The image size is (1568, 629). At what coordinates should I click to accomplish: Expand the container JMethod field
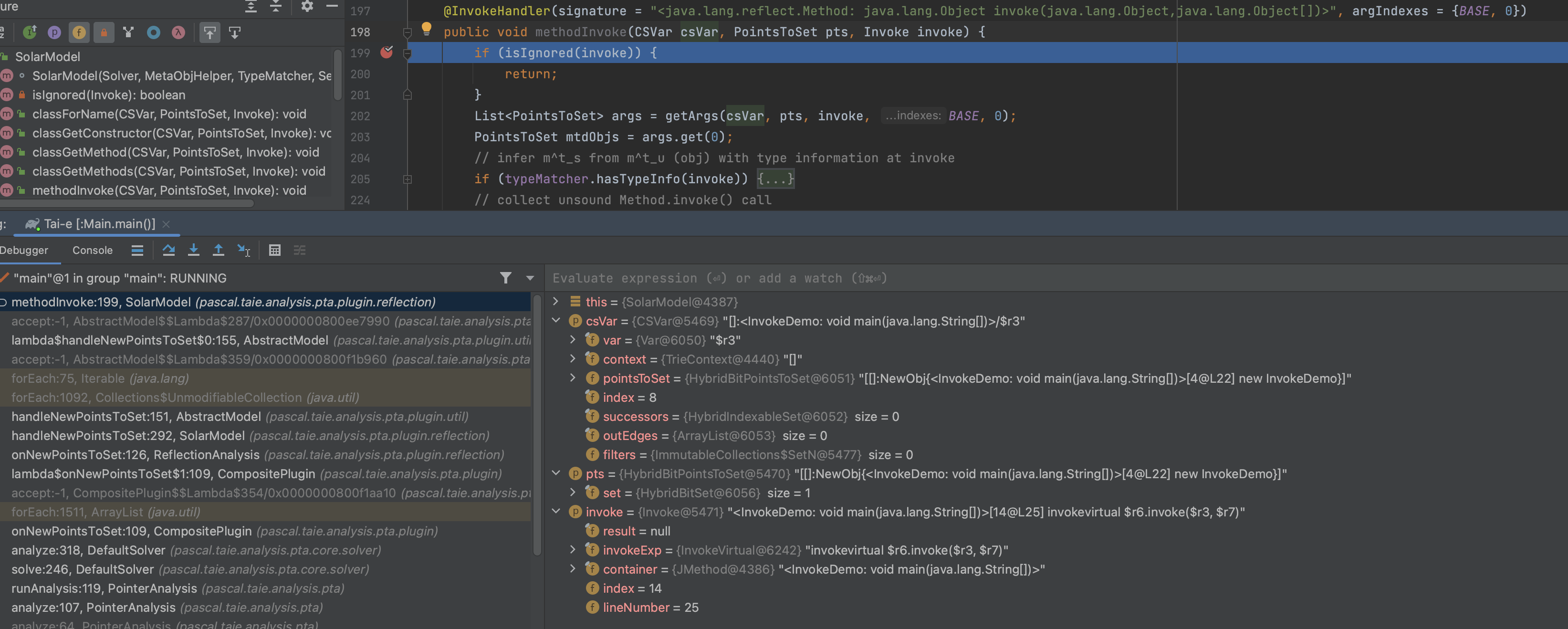573,569
